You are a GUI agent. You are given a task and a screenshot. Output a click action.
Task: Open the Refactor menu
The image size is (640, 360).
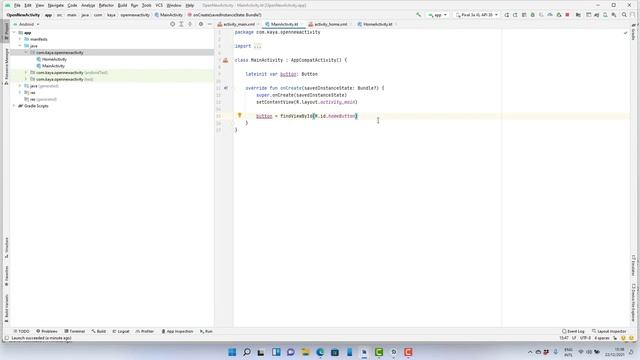[x=106, y=5]
